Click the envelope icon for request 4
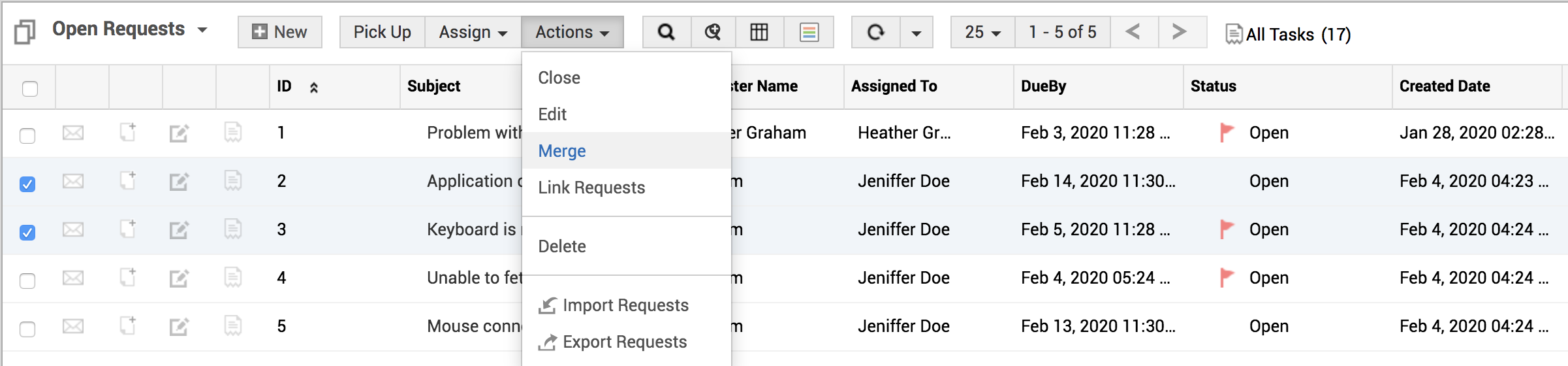 (x=73, y=278)
